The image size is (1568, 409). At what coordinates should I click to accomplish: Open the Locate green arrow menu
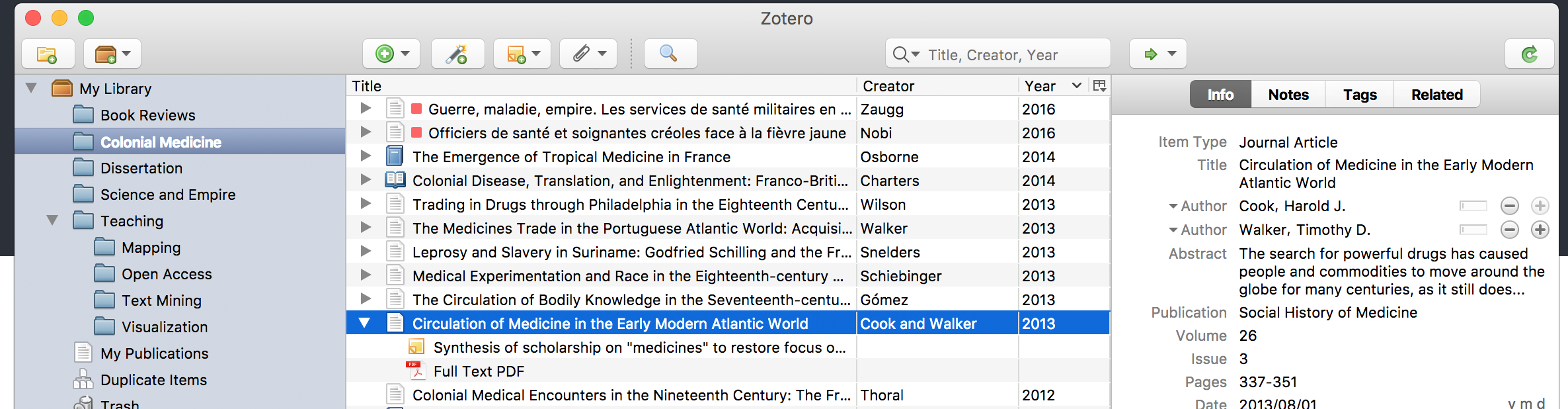[1158, 54]
